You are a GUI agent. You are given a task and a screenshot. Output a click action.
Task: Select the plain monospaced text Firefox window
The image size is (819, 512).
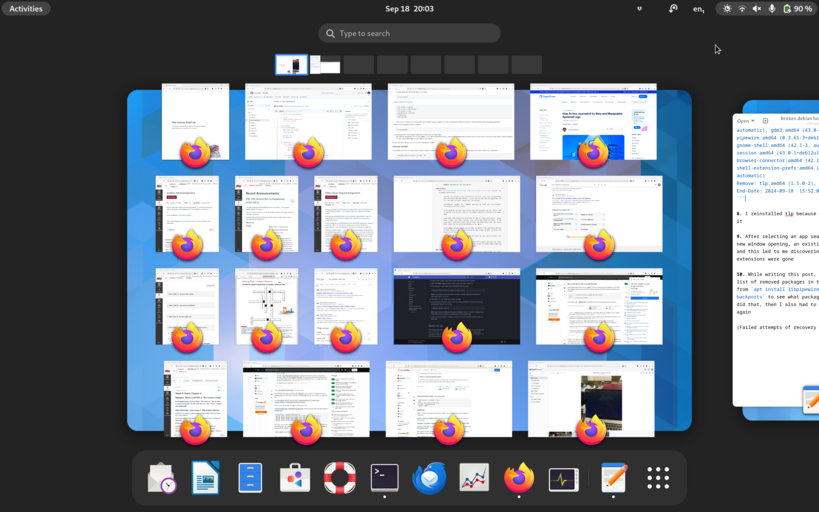click(x=457, y=214)
